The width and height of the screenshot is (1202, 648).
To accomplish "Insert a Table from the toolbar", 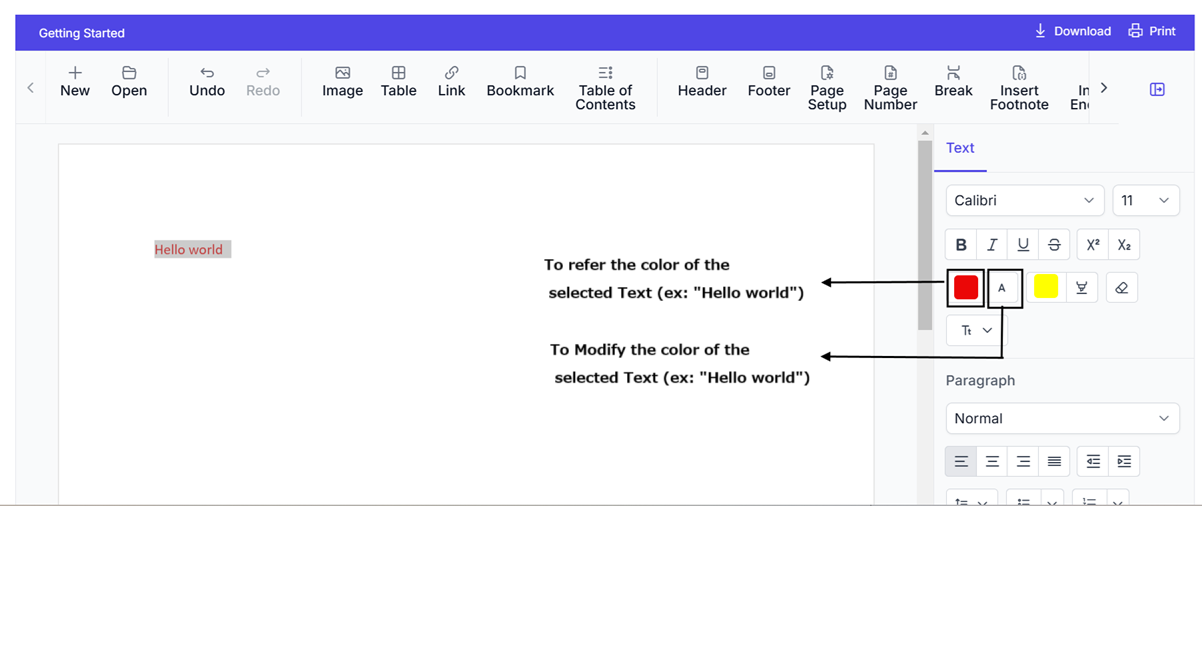I will (x=398, y=82).
